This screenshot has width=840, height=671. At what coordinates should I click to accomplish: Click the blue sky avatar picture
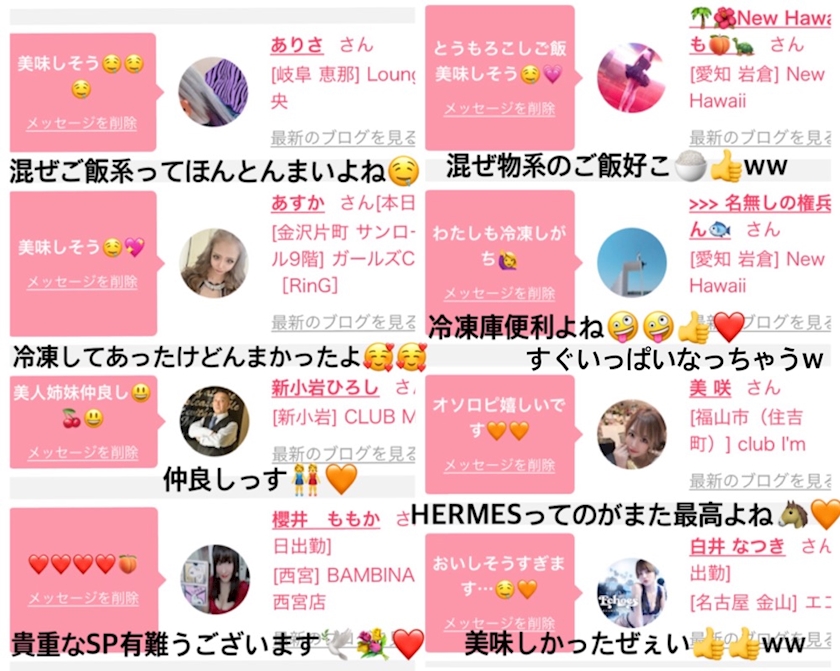632,262
